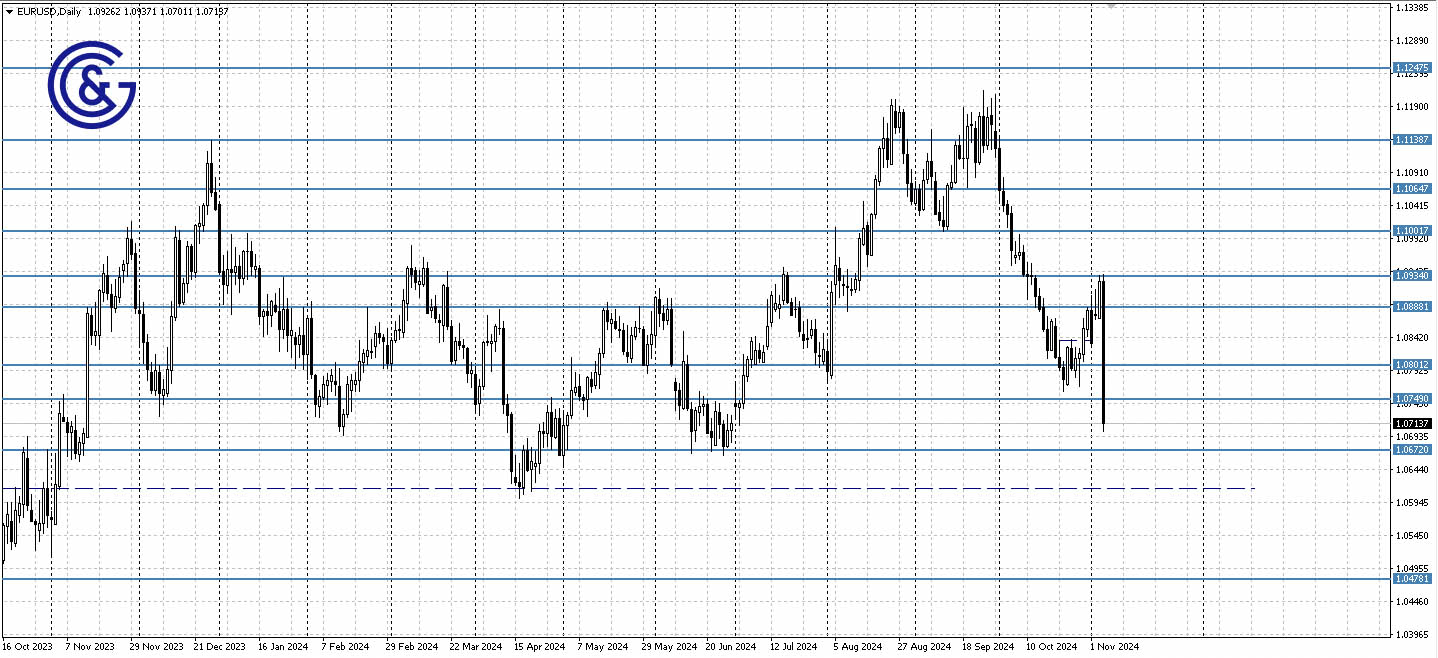This screenshot has height=658, width=1438.
Task: Click the 1.09340 level label
Action: [1412, 275]
